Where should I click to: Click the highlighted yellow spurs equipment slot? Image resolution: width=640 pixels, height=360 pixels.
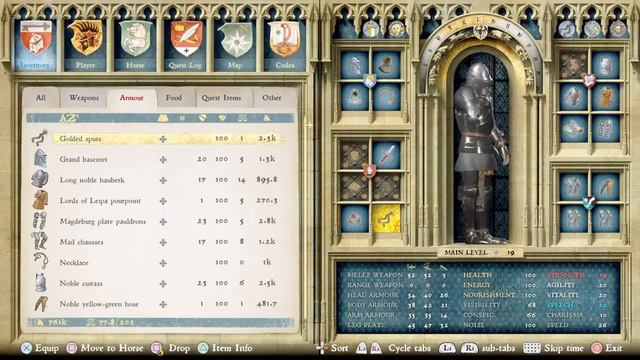tap(386, 219)
